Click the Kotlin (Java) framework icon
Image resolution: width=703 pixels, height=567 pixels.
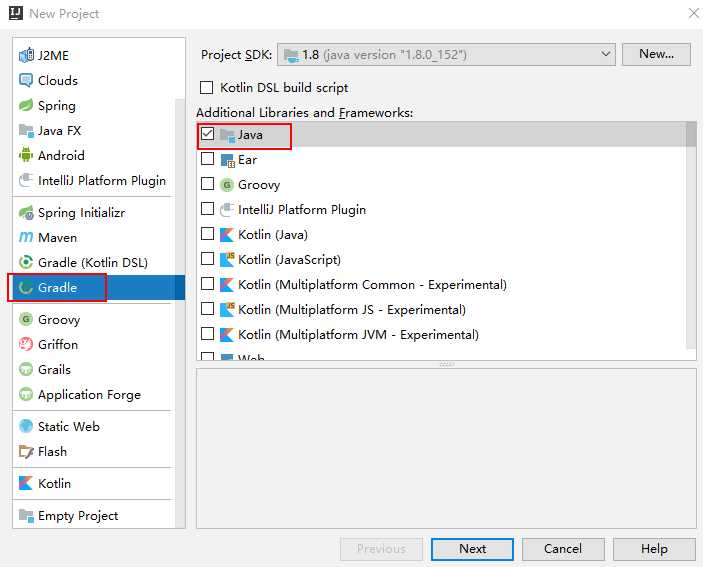point(227,234)
